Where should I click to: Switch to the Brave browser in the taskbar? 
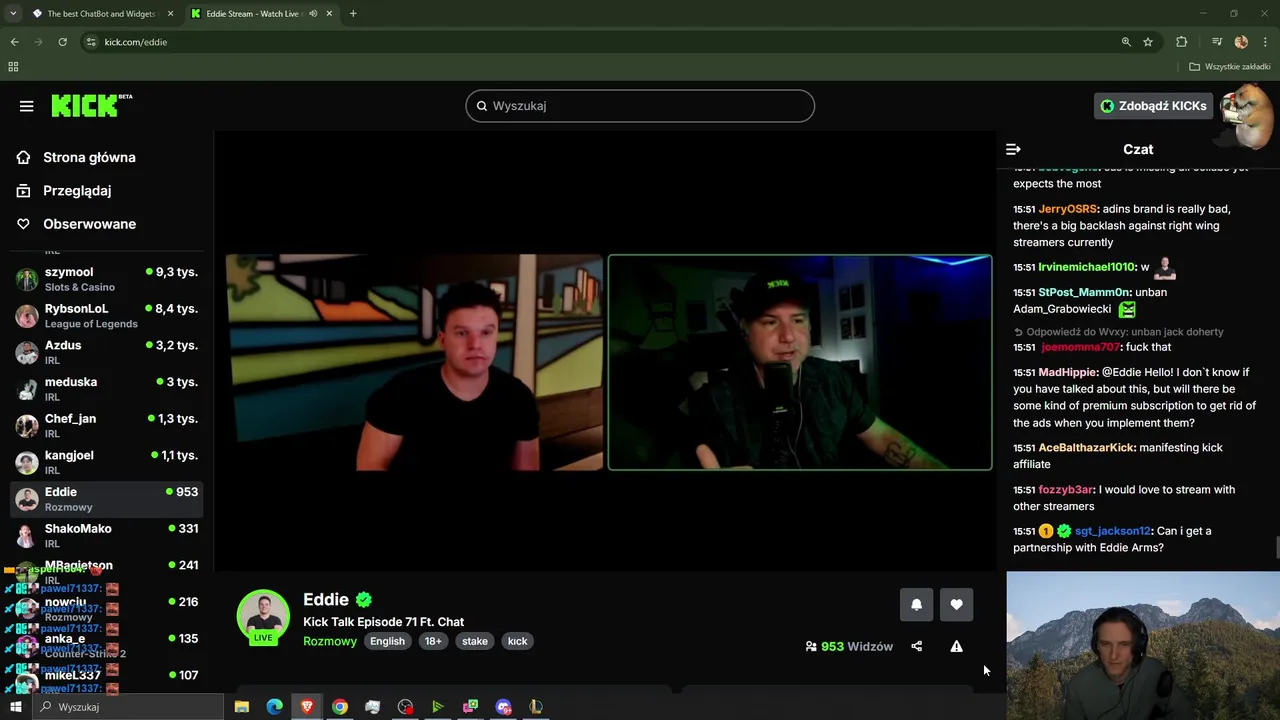click(x=307, y=707)
